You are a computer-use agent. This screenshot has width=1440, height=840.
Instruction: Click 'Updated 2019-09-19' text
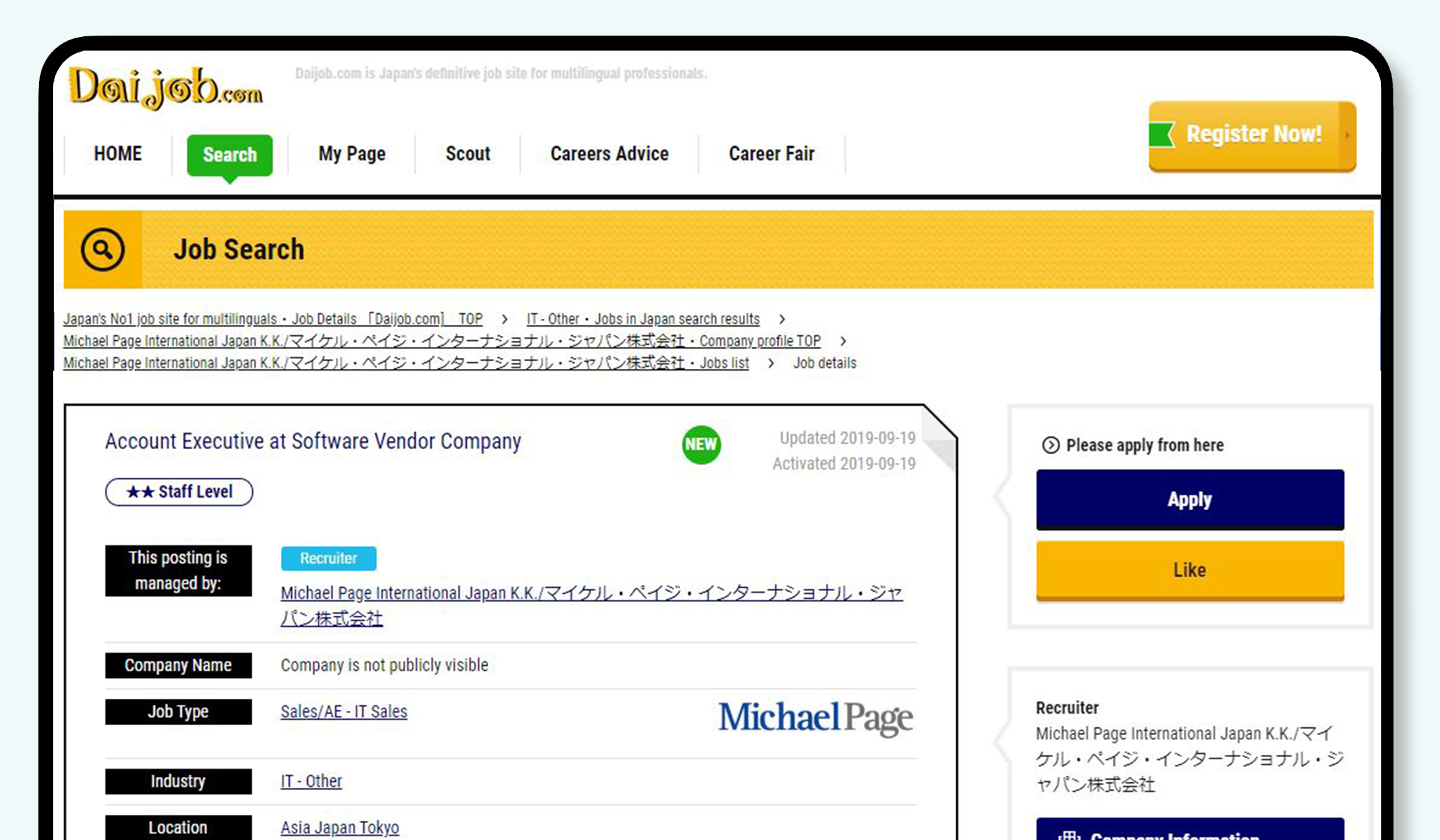pyautogui.click(x=847, y=438)
